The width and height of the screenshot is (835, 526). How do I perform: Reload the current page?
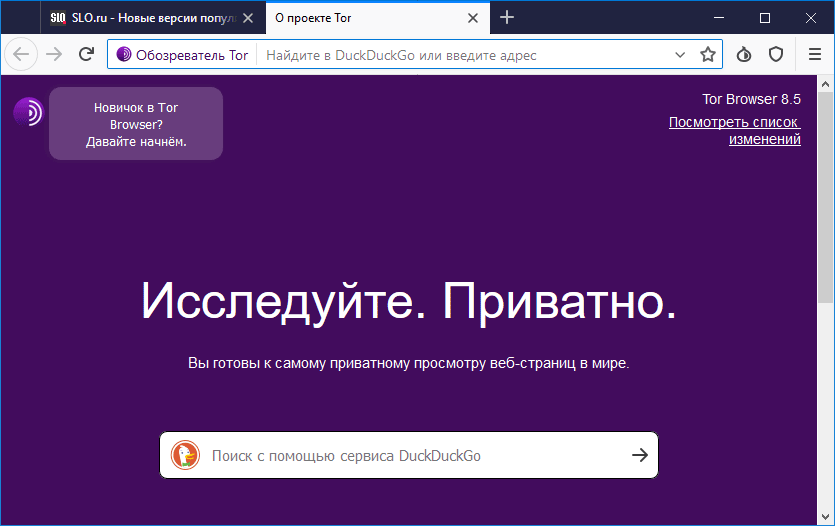(86, 54)
